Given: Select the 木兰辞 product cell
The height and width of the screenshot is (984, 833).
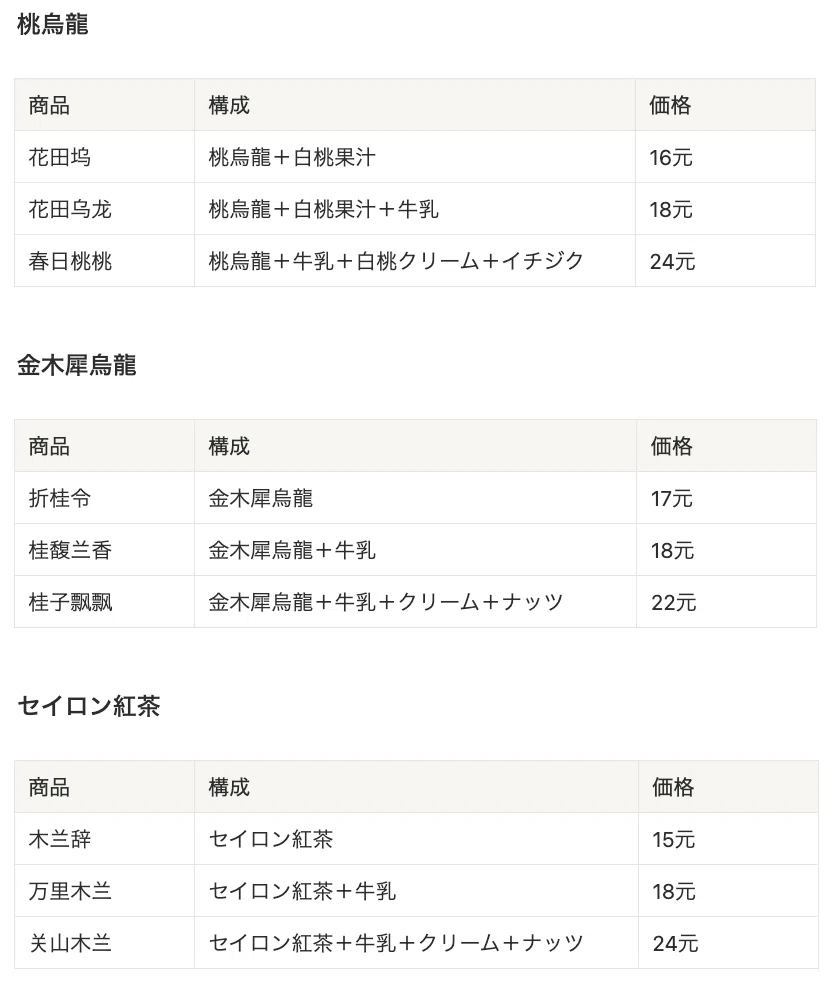Looking at the screenshot, I should point(104,839).
